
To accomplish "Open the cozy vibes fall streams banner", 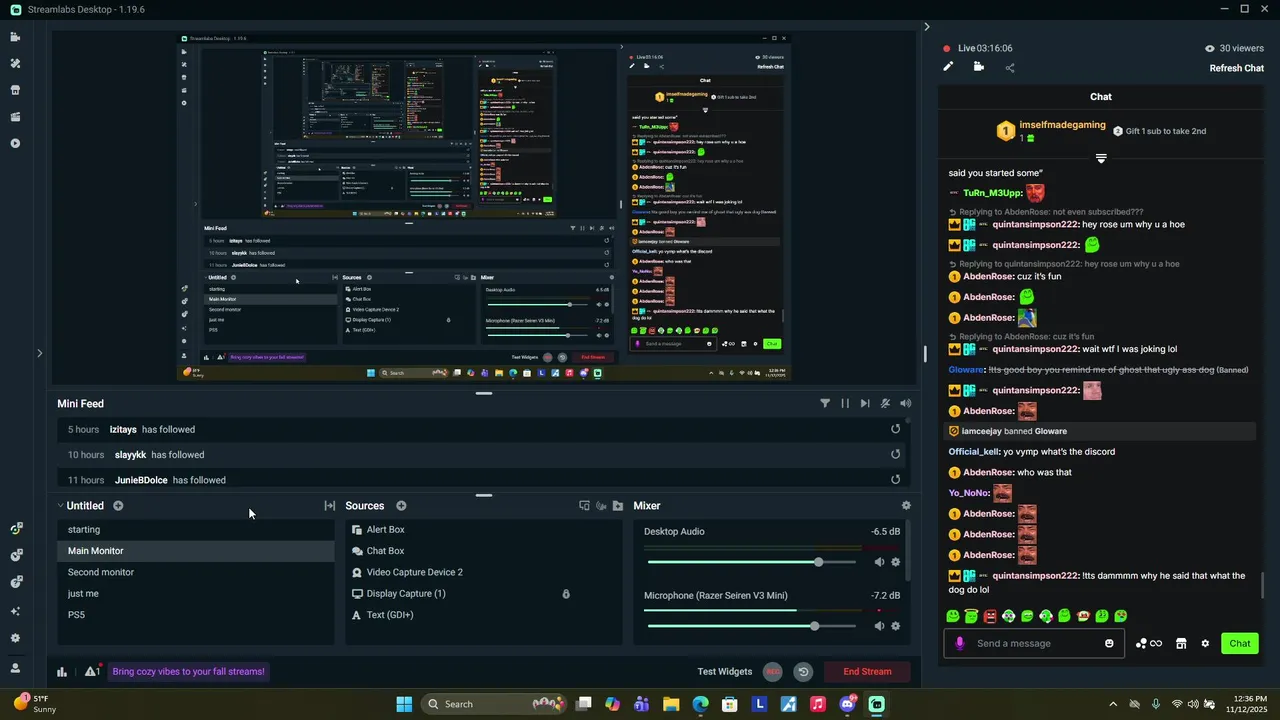I will (189, 672).
